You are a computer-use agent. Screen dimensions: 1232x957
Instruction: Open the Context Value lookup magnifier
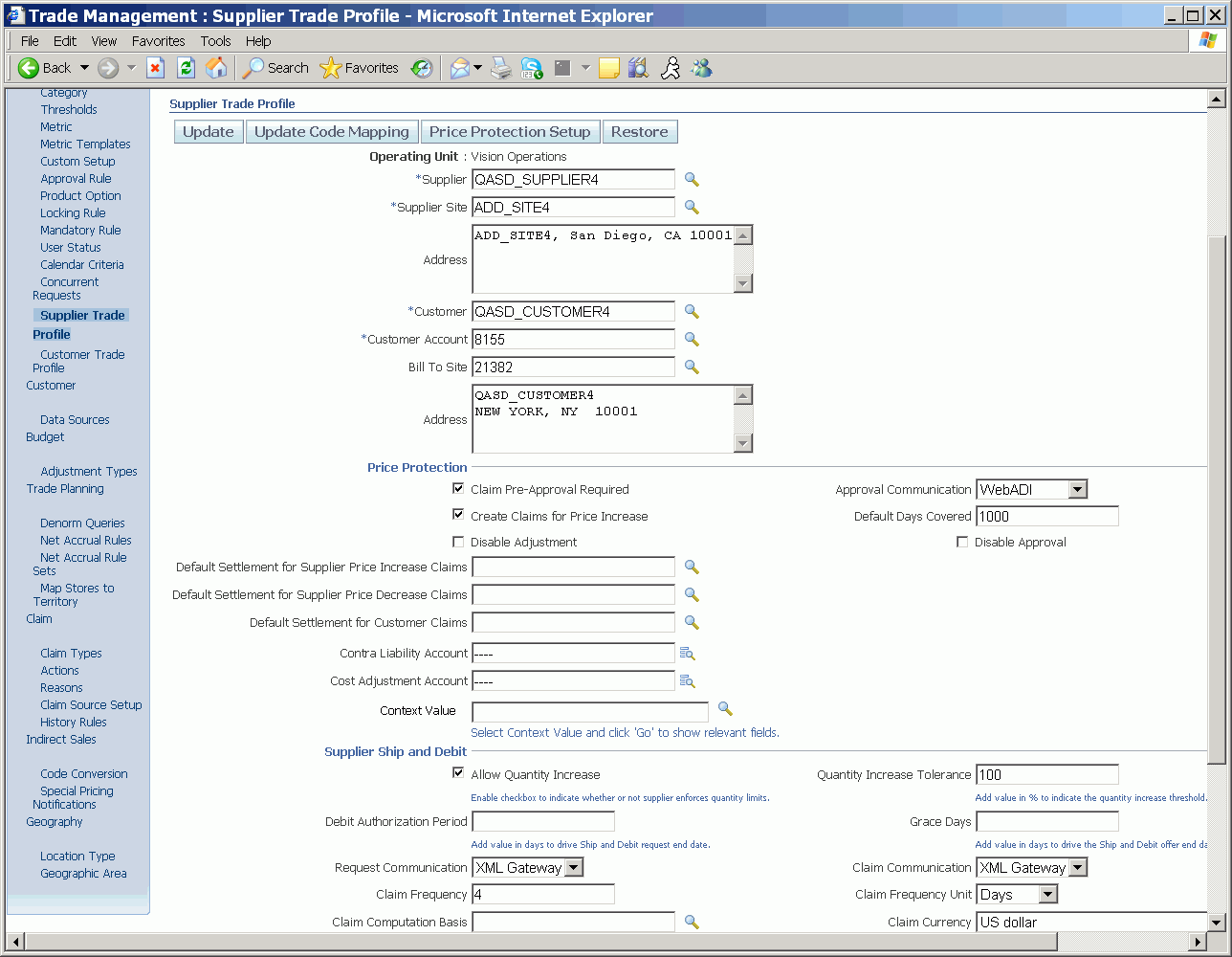coord(725,709)
